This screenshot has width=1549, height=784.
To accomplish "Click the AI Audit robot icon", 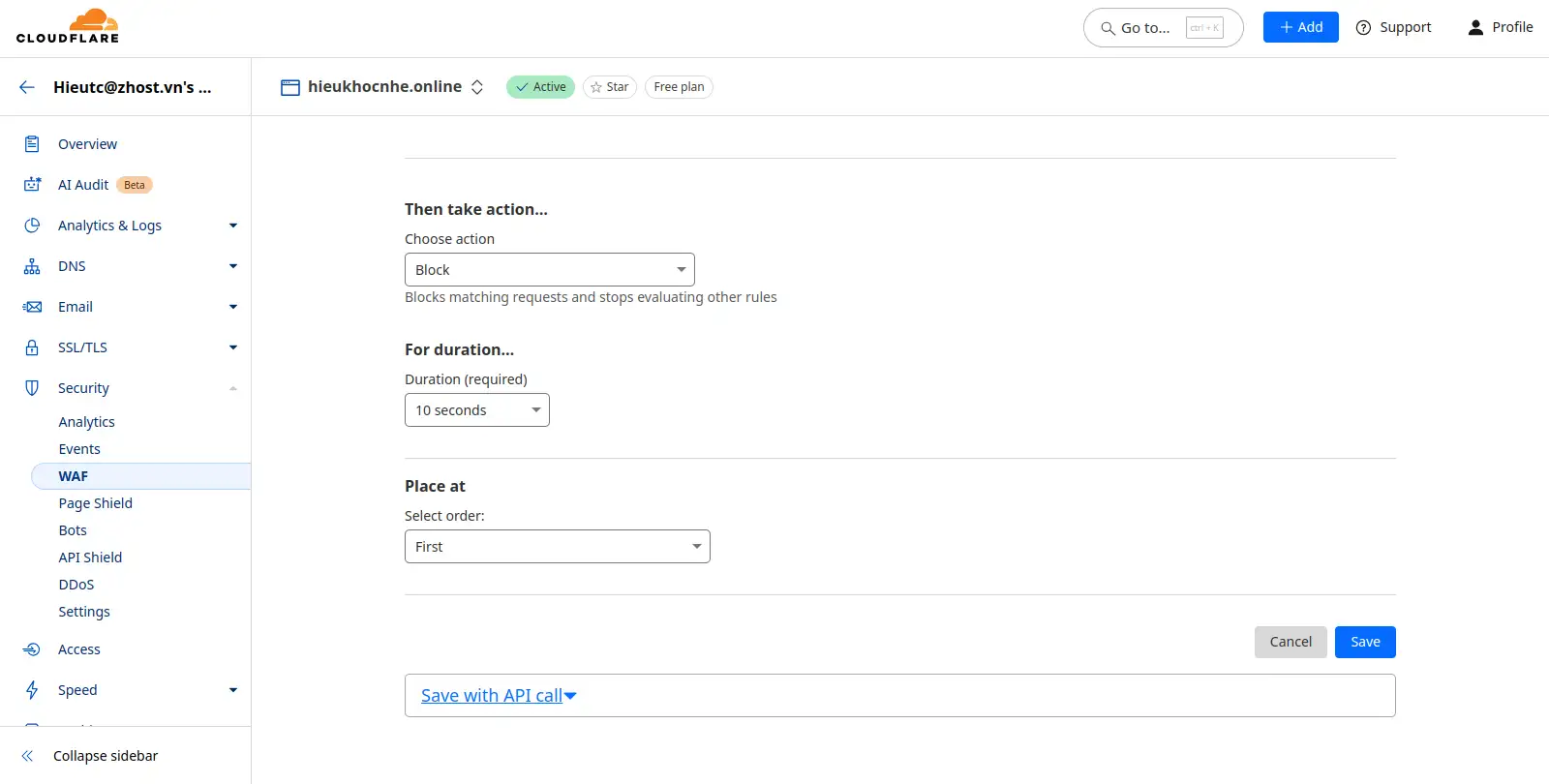I will coord(32,185).
